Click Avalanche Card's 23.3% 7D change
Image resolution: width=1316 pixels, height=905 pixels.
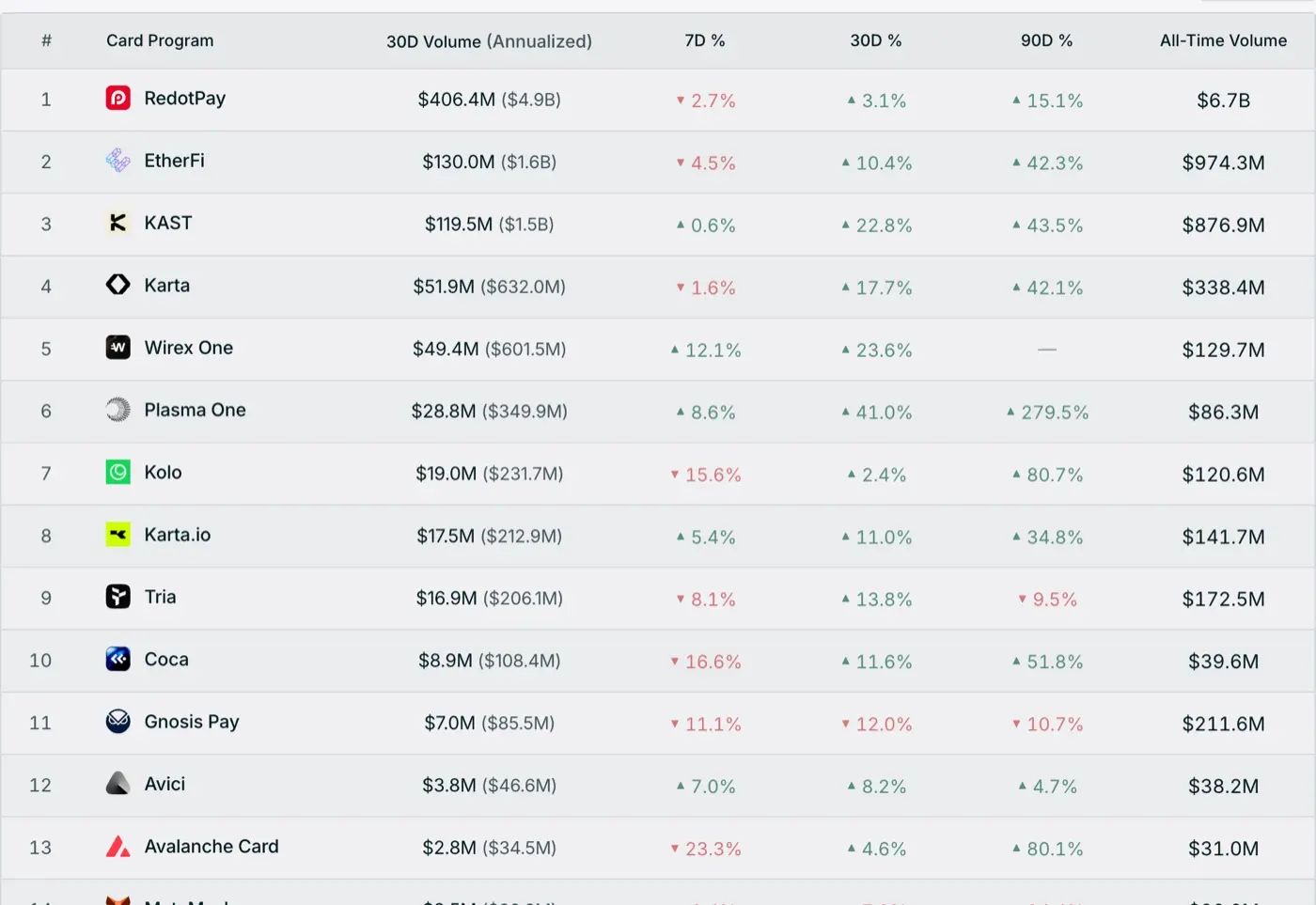pyautogui.click(x=705, y=849)
